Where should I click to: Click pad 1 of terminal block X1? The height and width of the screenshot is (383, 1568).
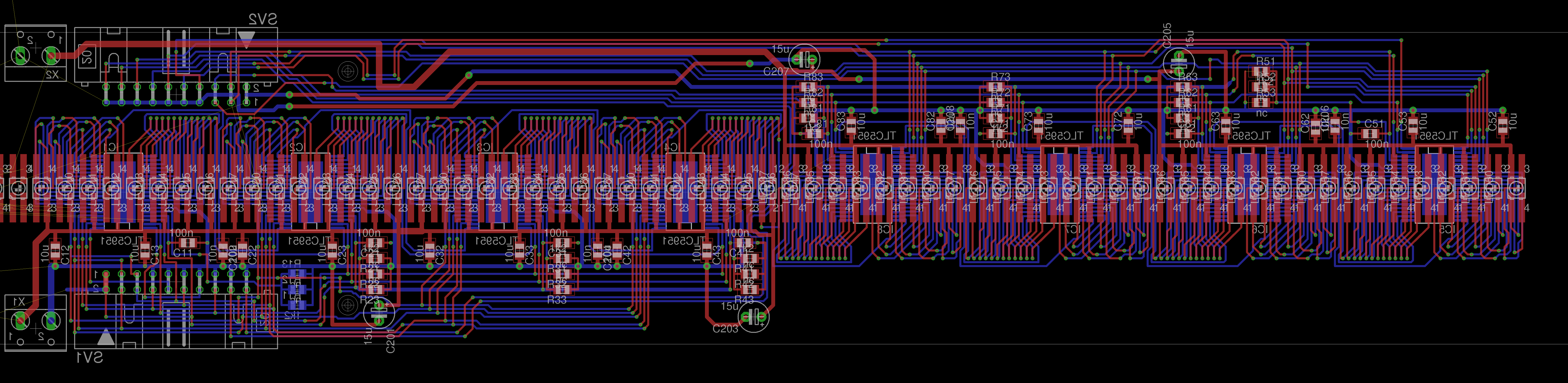(20, 320)
